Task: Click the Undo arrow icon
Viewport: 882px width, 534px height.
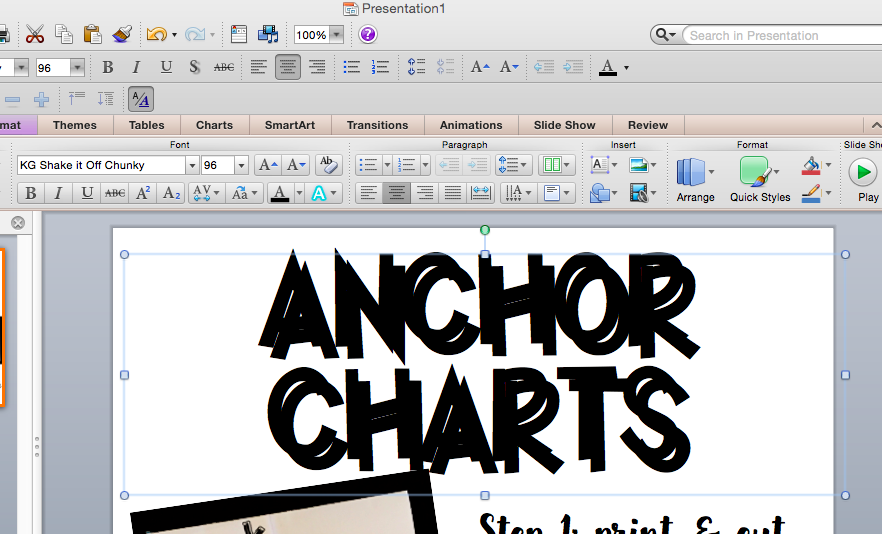Action: 156,34
